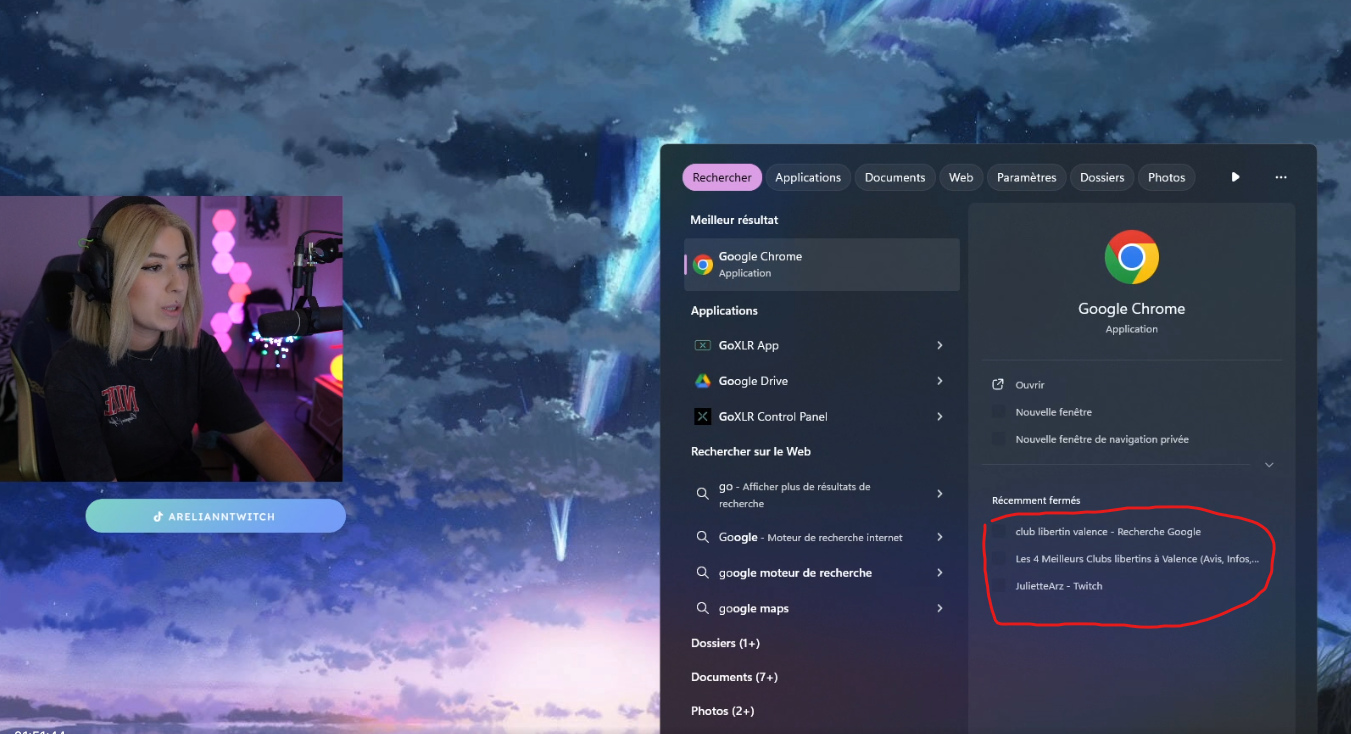The width and height of the screenshot is (1351, 734).
Task: Open the Dossiers (1+) results section
Action: pyautogui.click(x=725, y=643)
